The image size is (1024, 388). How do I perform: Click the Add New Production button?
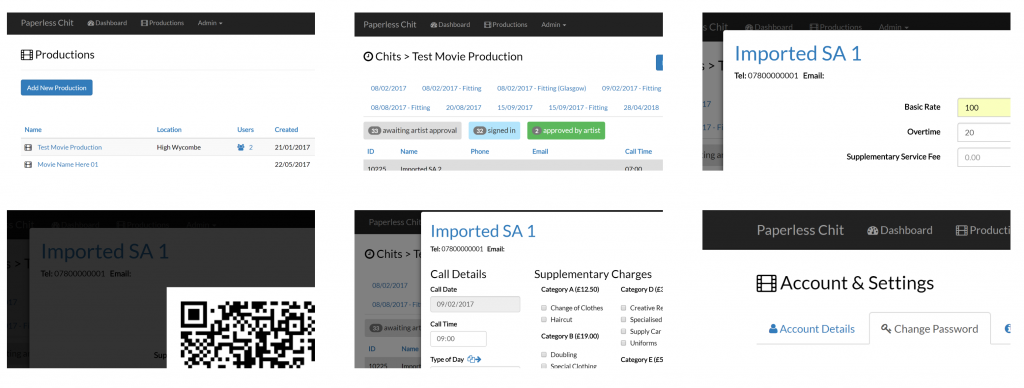pos(57,88)
